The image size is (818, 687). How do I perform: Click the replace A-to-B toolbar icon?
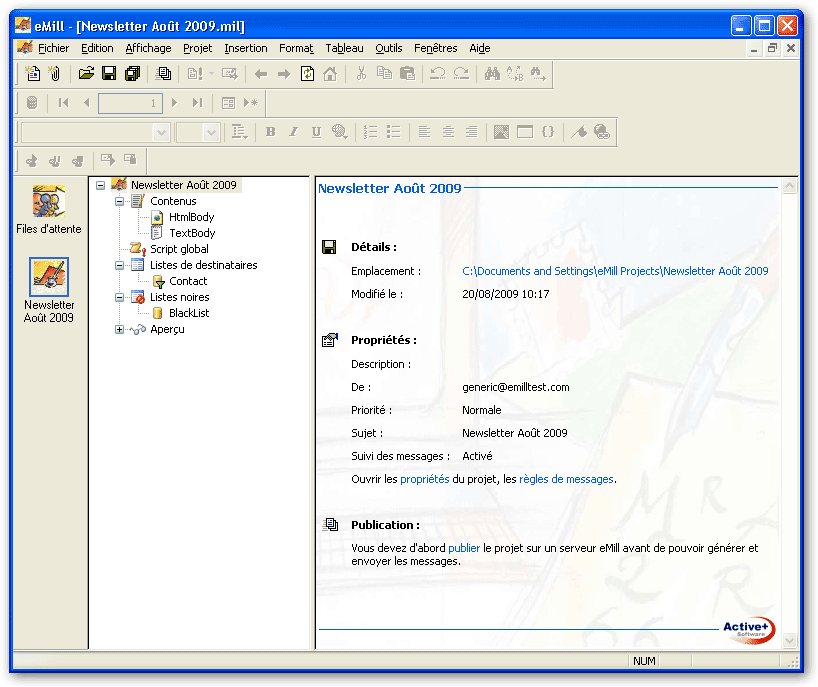click(515, 74)
